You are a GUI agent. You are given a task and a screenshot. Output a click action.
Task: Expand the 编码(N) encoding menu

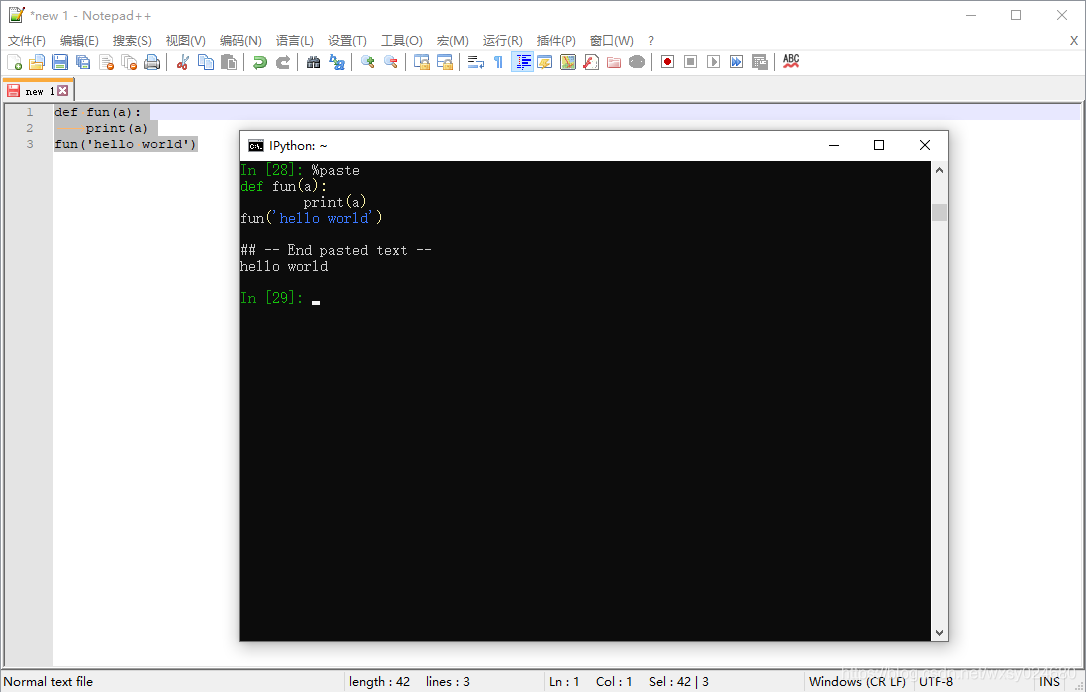(x=240, y=40)
